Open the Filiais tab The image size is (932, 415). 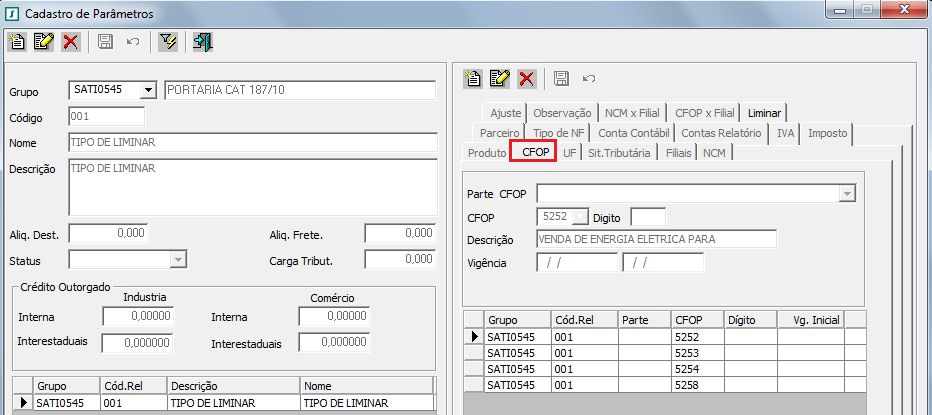pyautogui.click(x=678, y=153)
